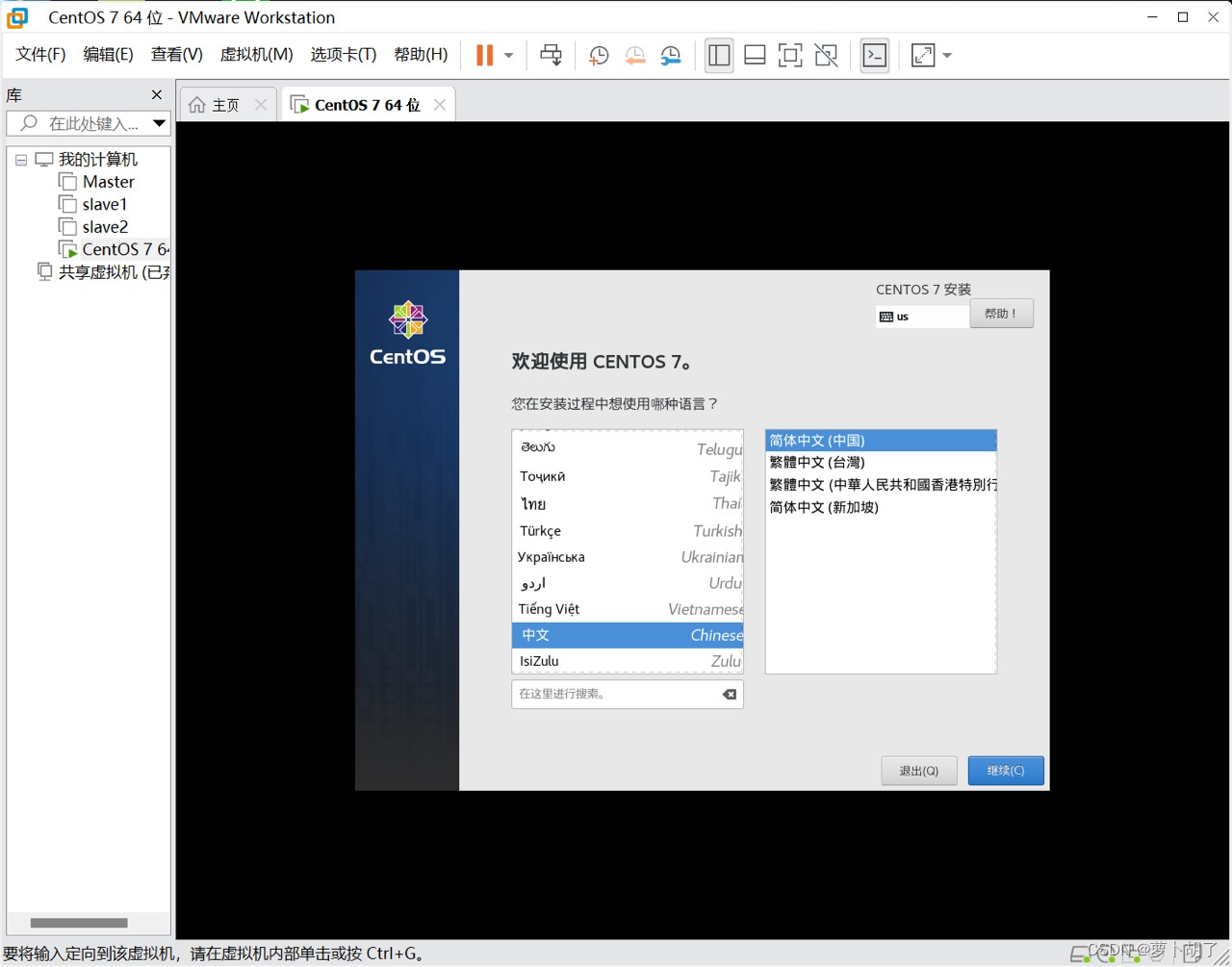Viewport: 1232px width, 967px height.
Task: Close the 主页 tab
Action: (x=261, y=105)
